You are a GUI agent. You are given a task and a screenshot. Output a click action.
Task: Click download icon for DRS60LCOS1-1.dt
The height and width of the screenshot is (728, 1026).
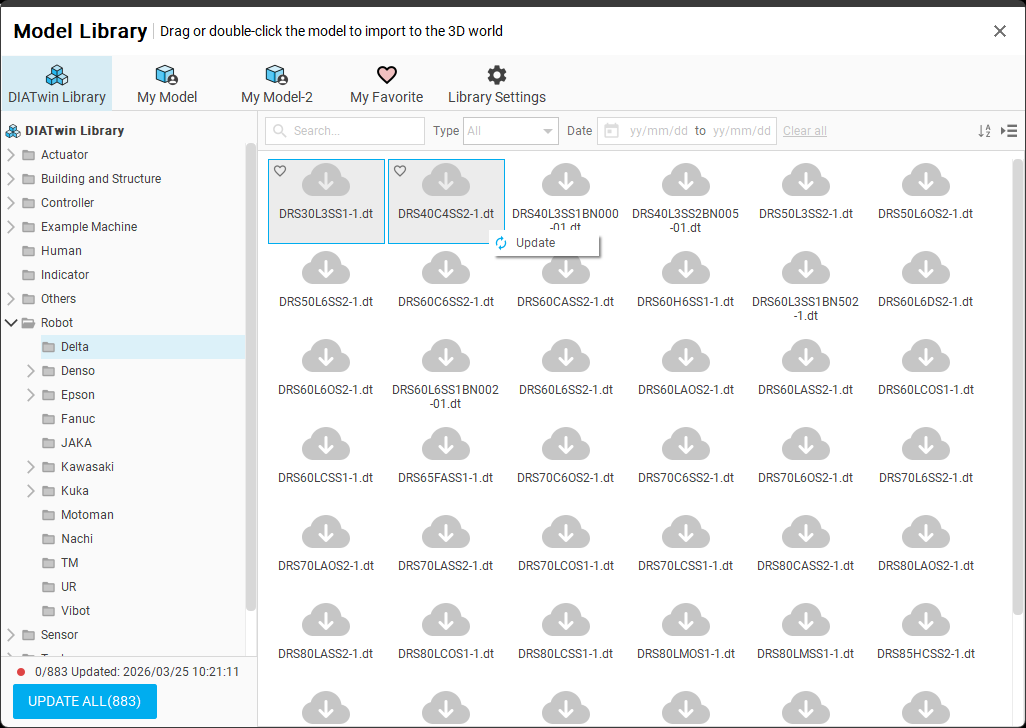pyautogui.click(x=926, y=356)
